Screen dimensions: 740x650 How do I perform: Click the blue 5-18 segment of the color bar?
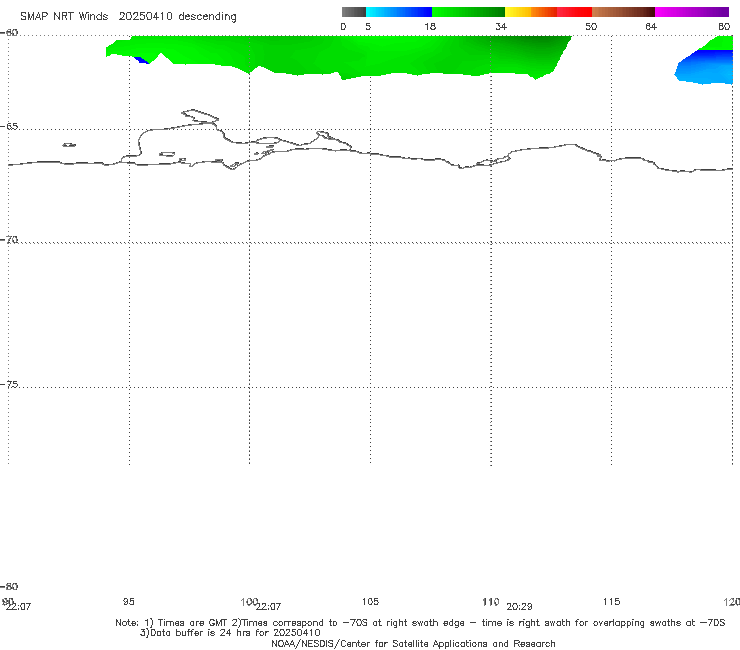[399, 12]
